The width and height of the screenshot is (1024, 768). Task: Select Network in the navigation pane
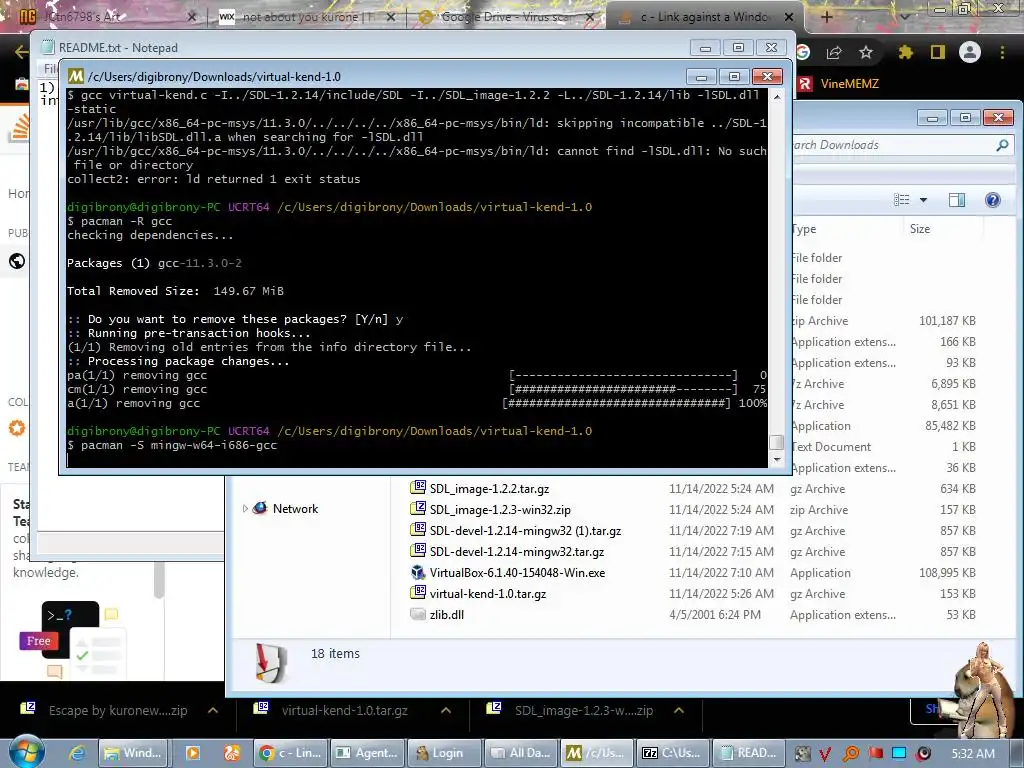295,509
